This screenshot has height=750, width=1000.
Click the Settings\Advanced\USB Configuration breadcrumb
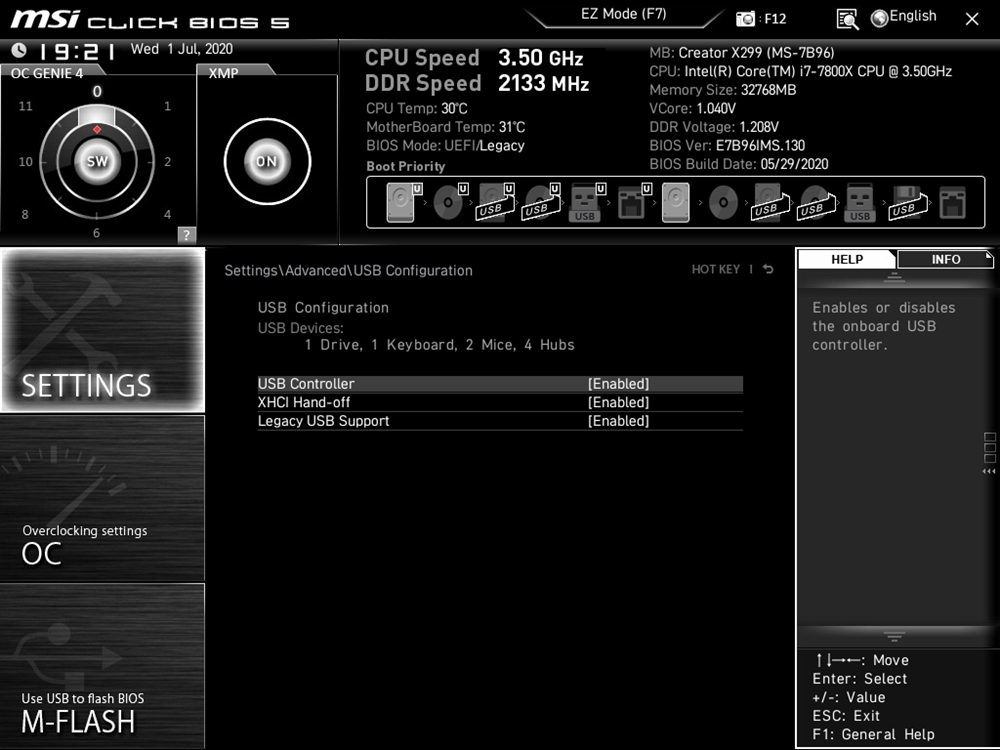point(348,270)
